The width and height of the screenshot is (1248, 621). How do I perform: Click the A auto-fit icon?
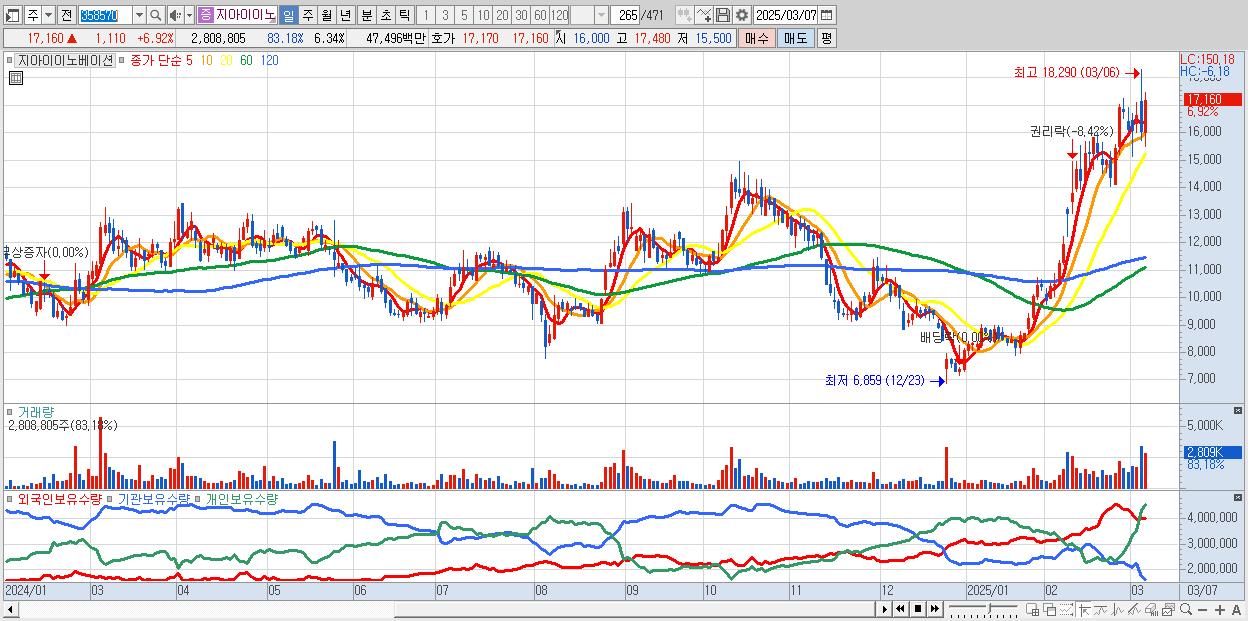point(1237,610)
